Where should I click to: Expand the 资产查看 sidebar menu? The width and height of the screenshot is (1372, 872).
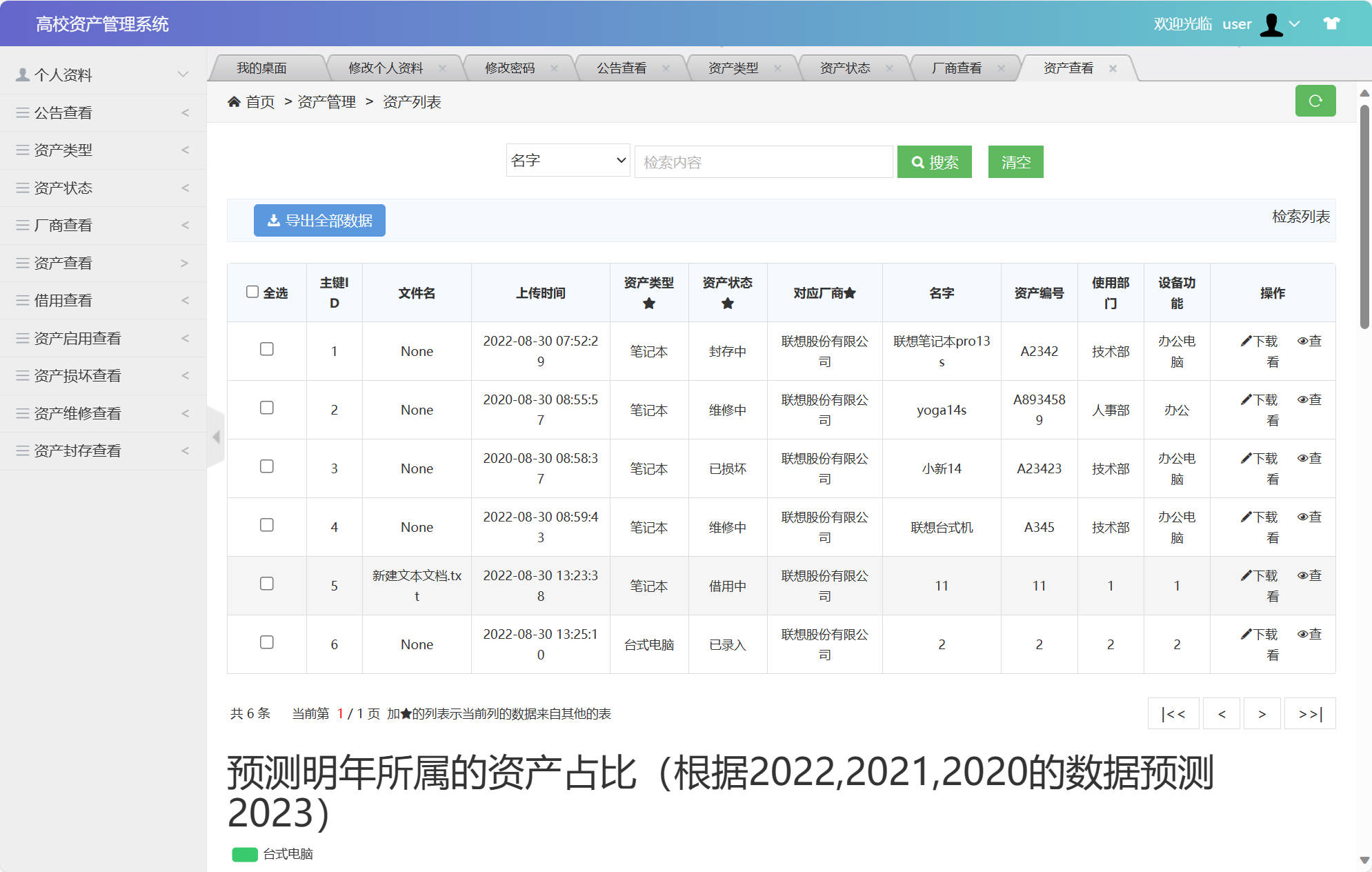click(103, 263)
